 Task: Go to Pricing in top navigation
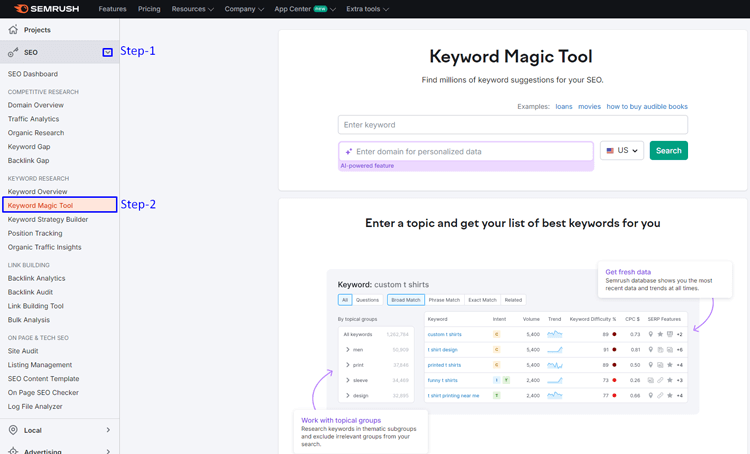[x=149, y=9]
